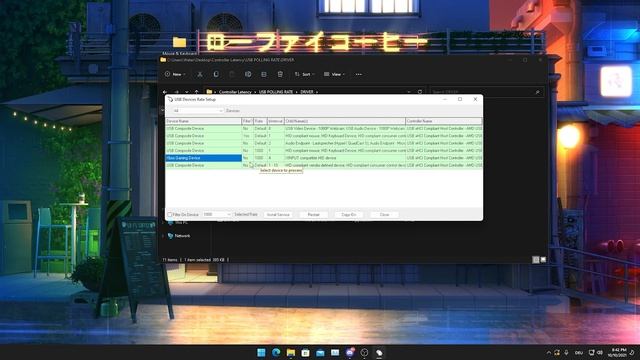Open Explorer's recent locations chevron

point(187,92)
